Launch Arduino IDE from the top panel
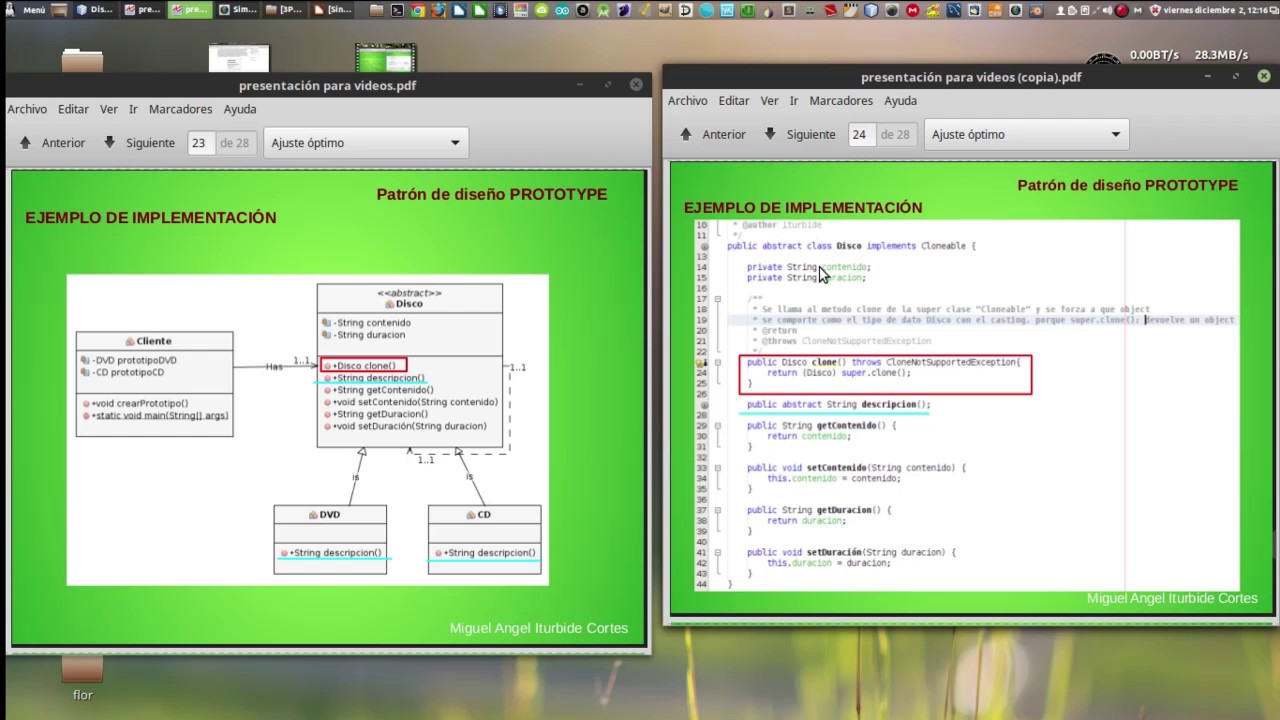 tap(562, 10)
